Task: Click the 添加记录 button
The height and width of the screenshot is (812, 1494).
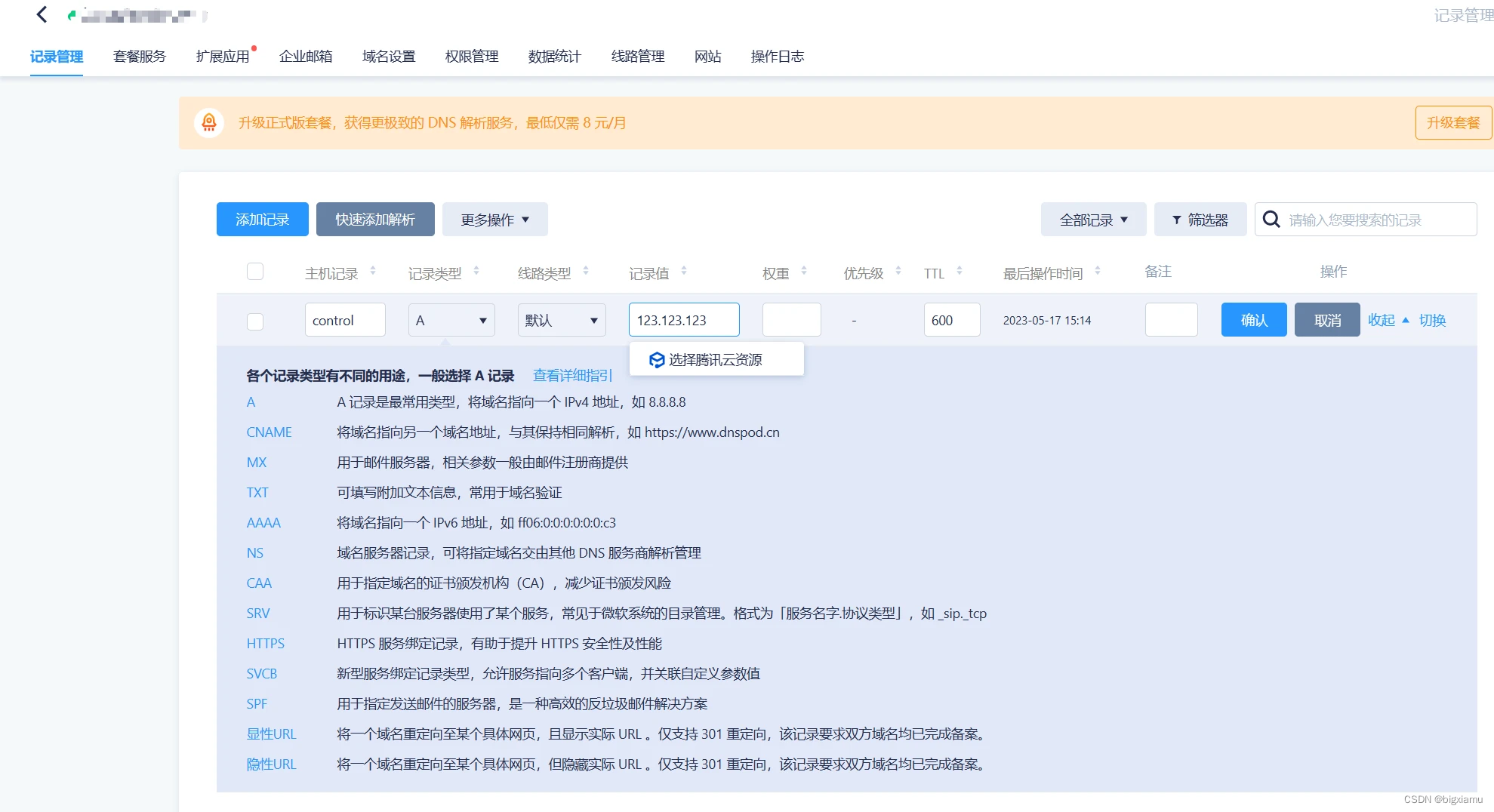Action: [x=263, y=220]
